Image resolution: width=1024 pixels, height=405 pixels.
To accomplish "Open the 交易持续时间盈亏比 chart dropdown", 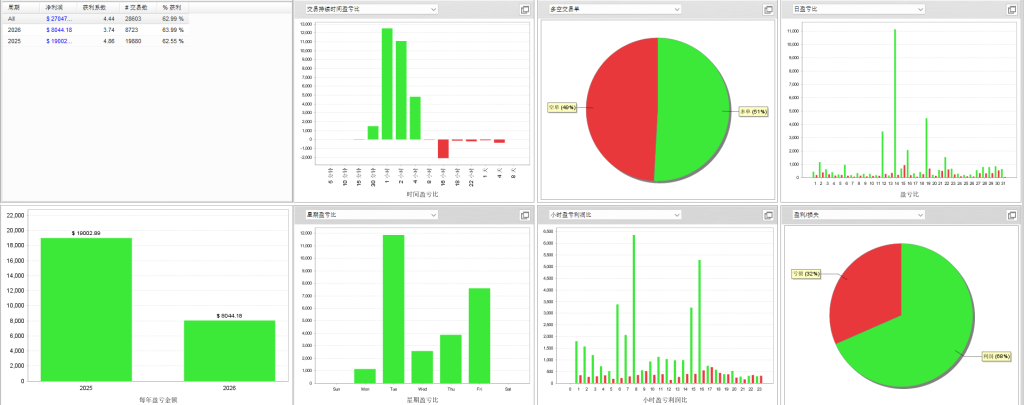I will tap(433, 9).
